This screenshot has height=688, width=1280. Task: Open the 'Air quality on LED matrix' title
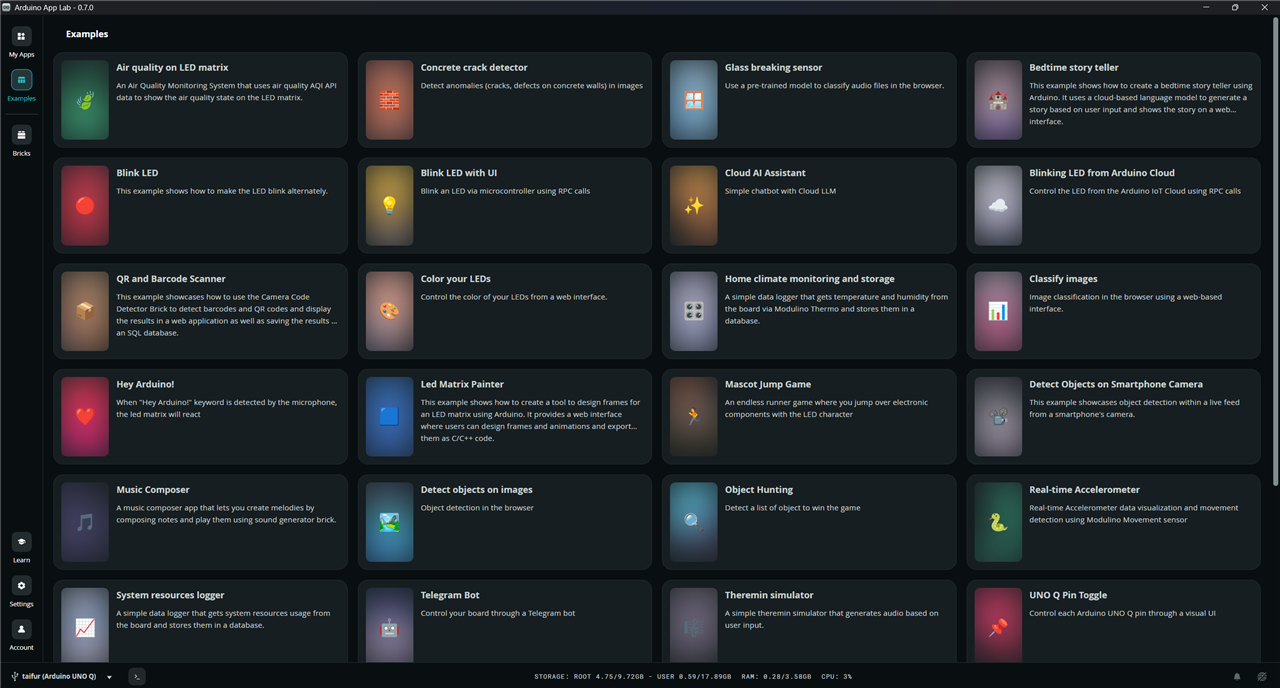tap(172, 68)
